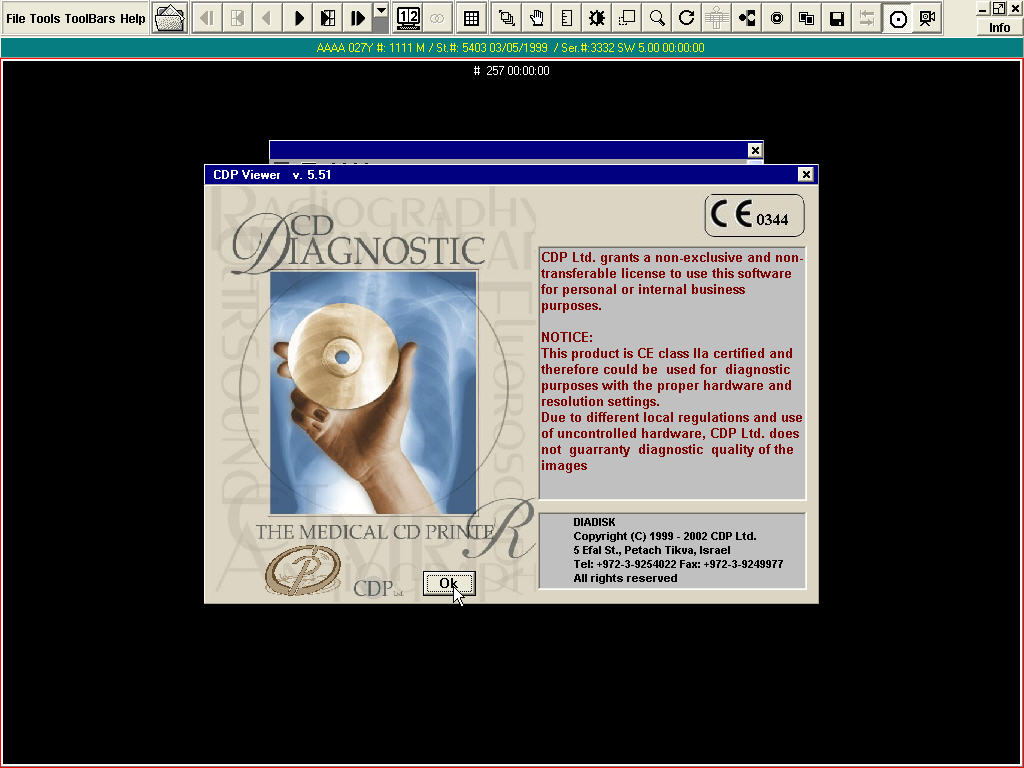1024x768 pixels.
Task: Select the ruler measurement tool
Action: click(566, 18)
